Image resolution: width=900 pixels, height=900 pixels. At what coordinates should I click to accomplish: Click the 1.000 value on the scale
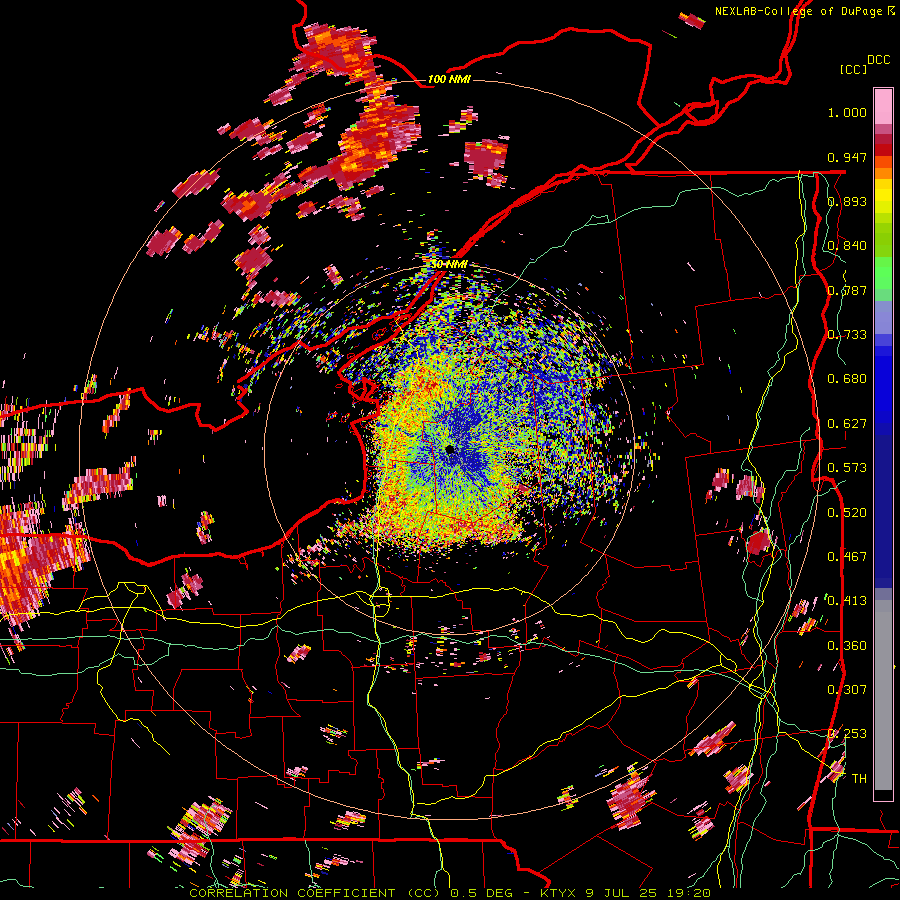[x=847, y=112]
